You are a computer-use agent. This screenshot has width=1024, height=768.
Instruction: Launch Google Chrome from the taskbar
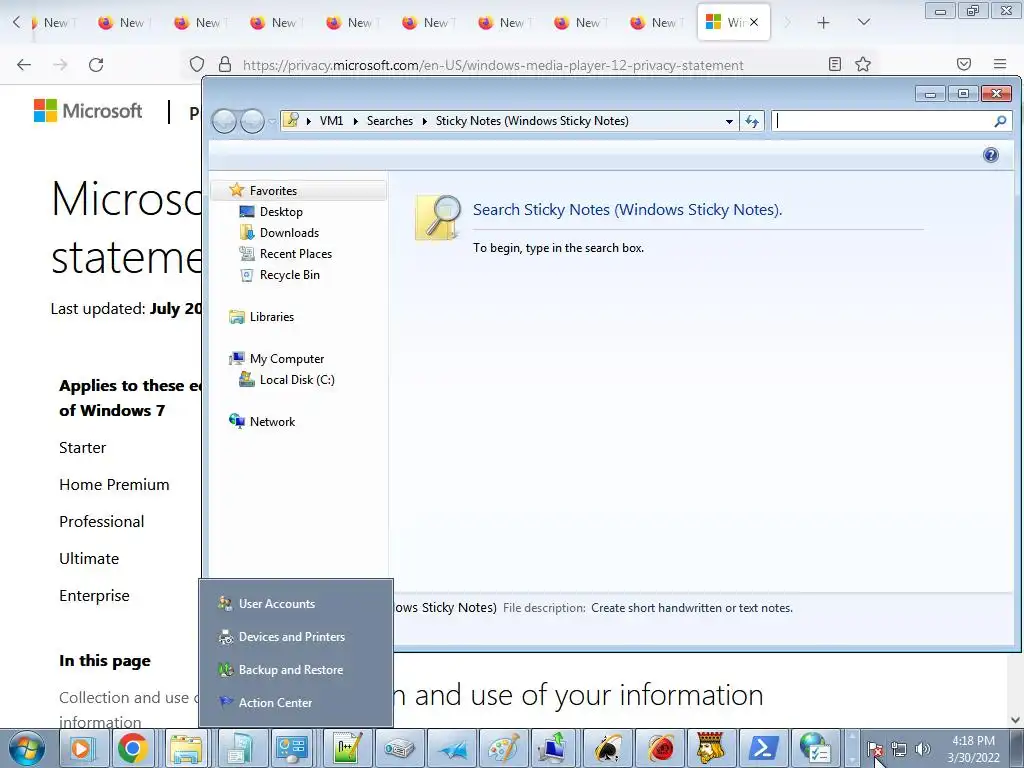pyautogui.click(x=133, y=748)
